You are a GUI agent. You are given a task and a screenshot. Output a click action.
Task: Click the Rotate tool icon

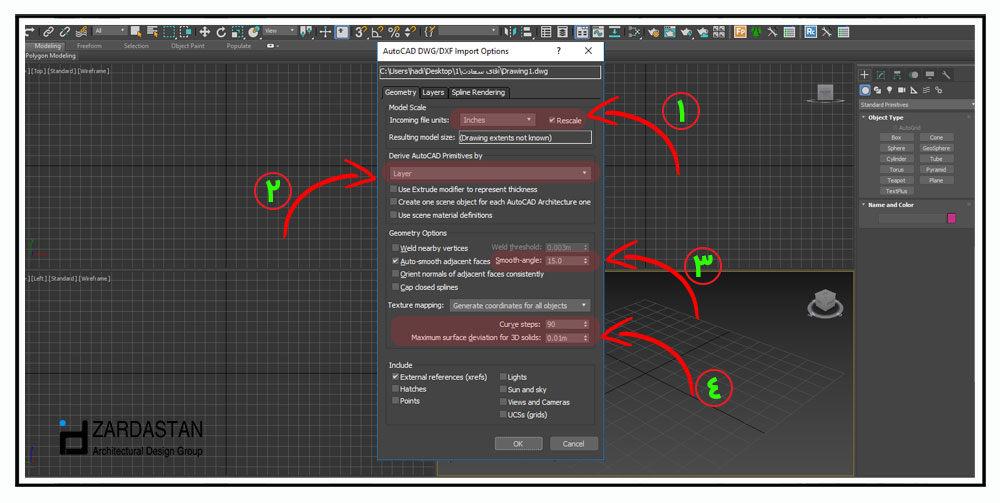pyautogui.click(x=221, y=32)
